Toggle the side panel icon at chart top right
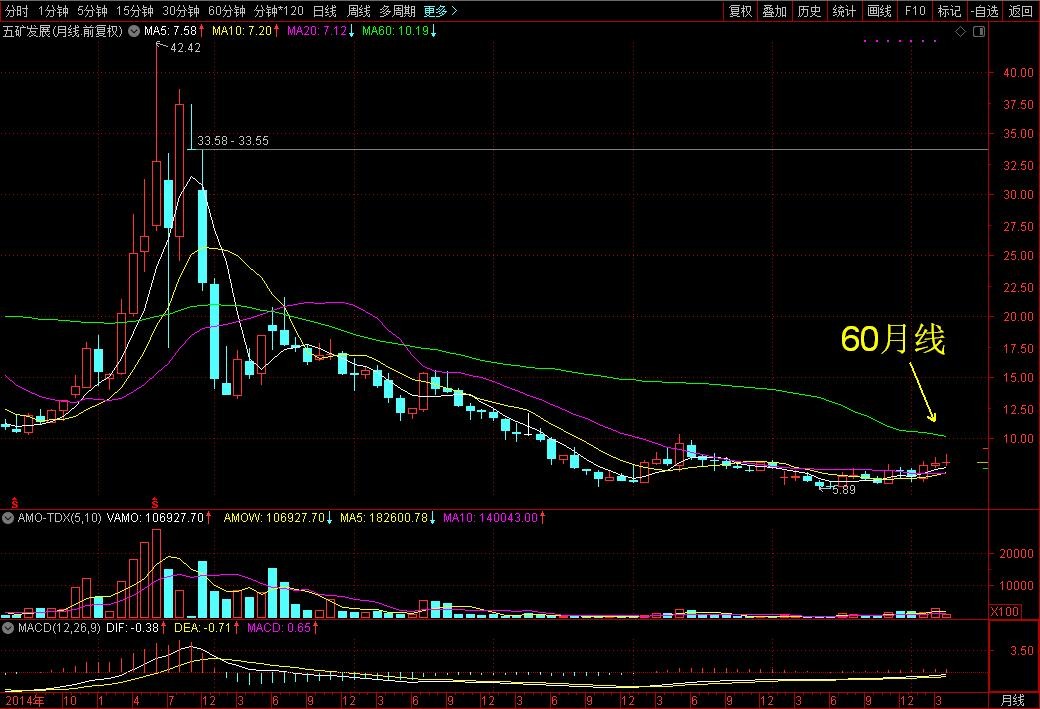Viewport: 1040px width, 709px height. coord(979,32)
